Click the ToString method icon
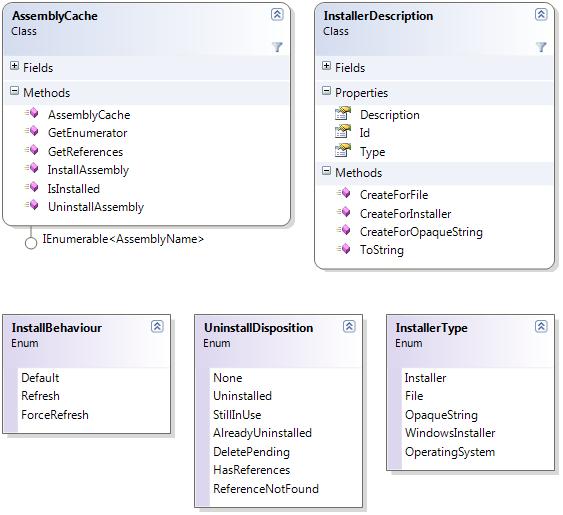Image resolution: width=563 pixels, height=515 pixels. 344,248
